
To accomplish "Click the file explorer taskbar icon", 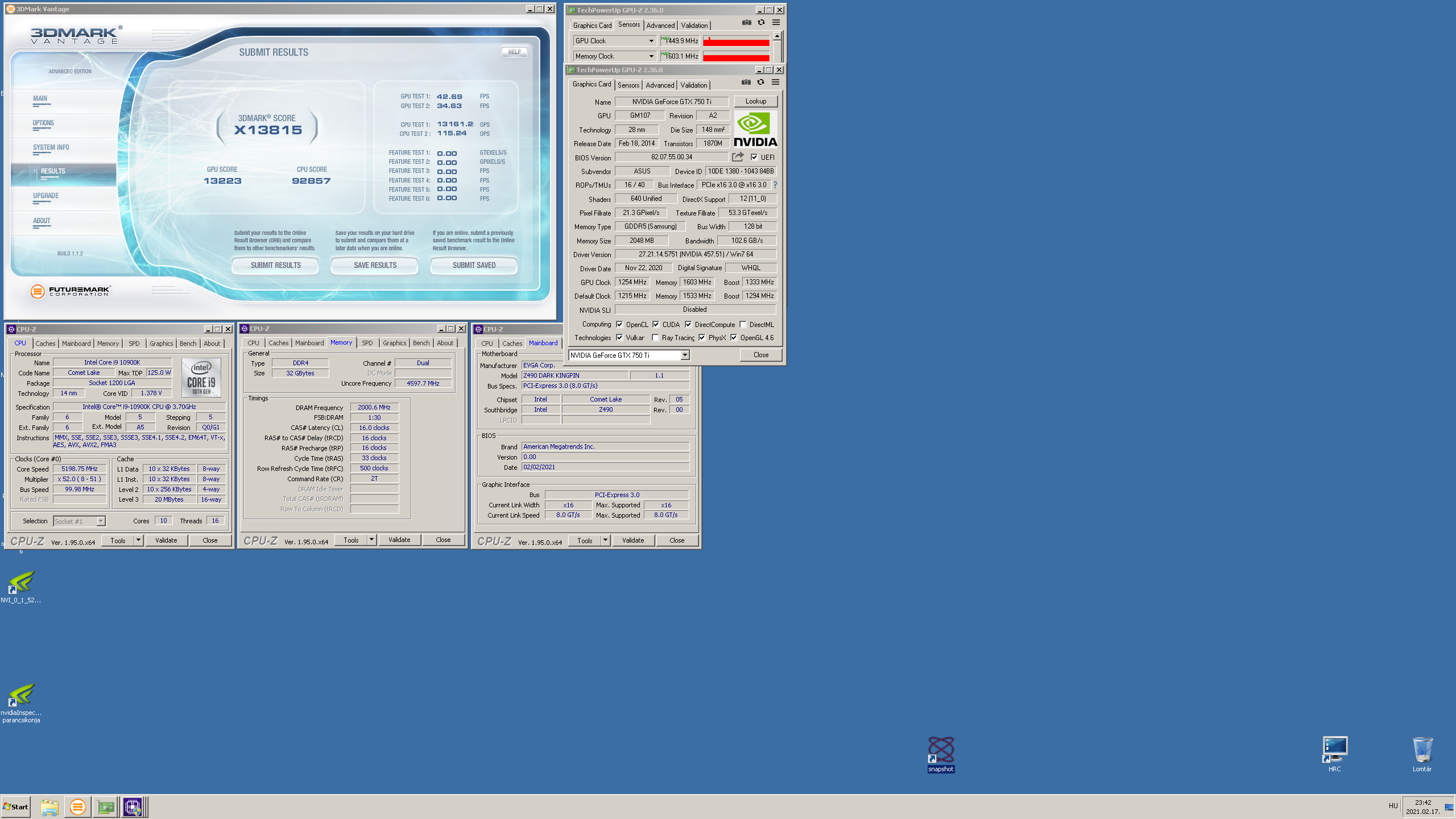I will (49, 806).
